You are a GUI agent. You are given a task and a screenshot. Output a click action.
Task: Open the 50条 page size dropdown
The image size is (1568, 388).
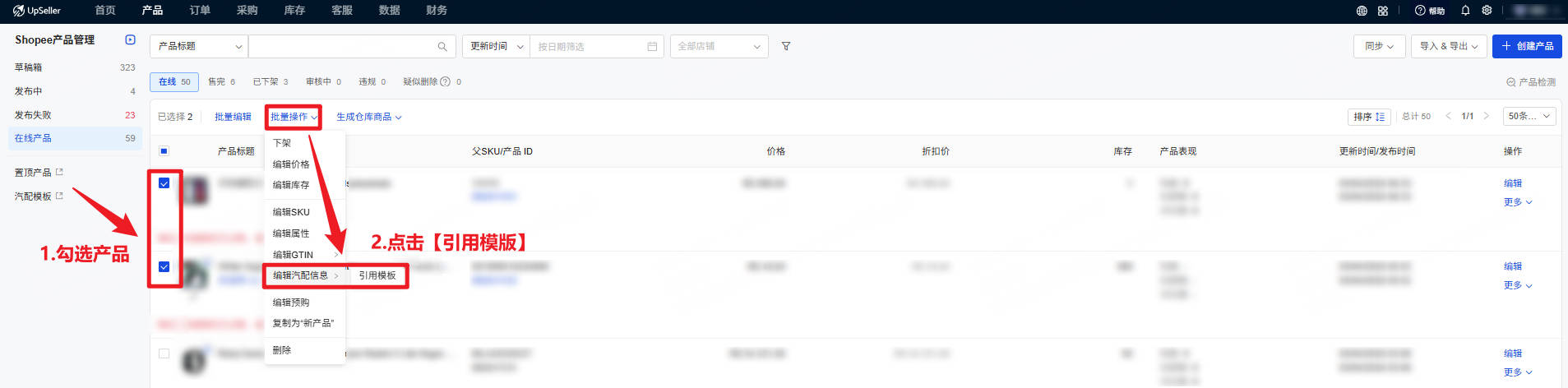[1529, 117]
